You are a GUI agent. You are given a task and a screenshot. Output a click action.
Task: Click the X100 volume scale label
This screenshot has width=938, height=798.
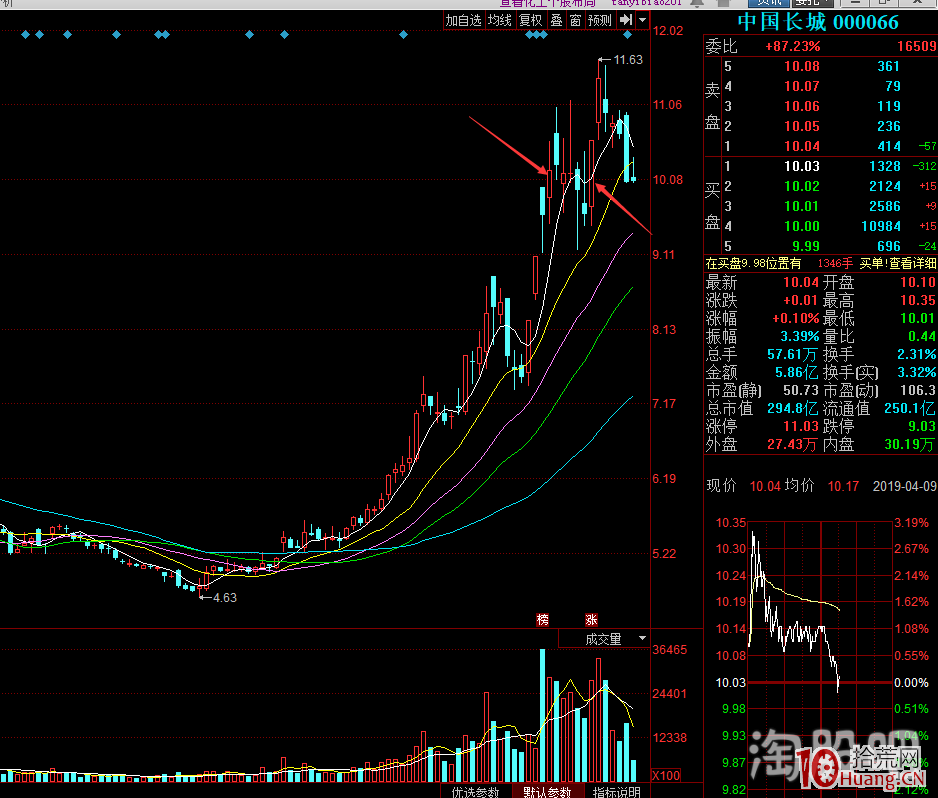[666, 775]
